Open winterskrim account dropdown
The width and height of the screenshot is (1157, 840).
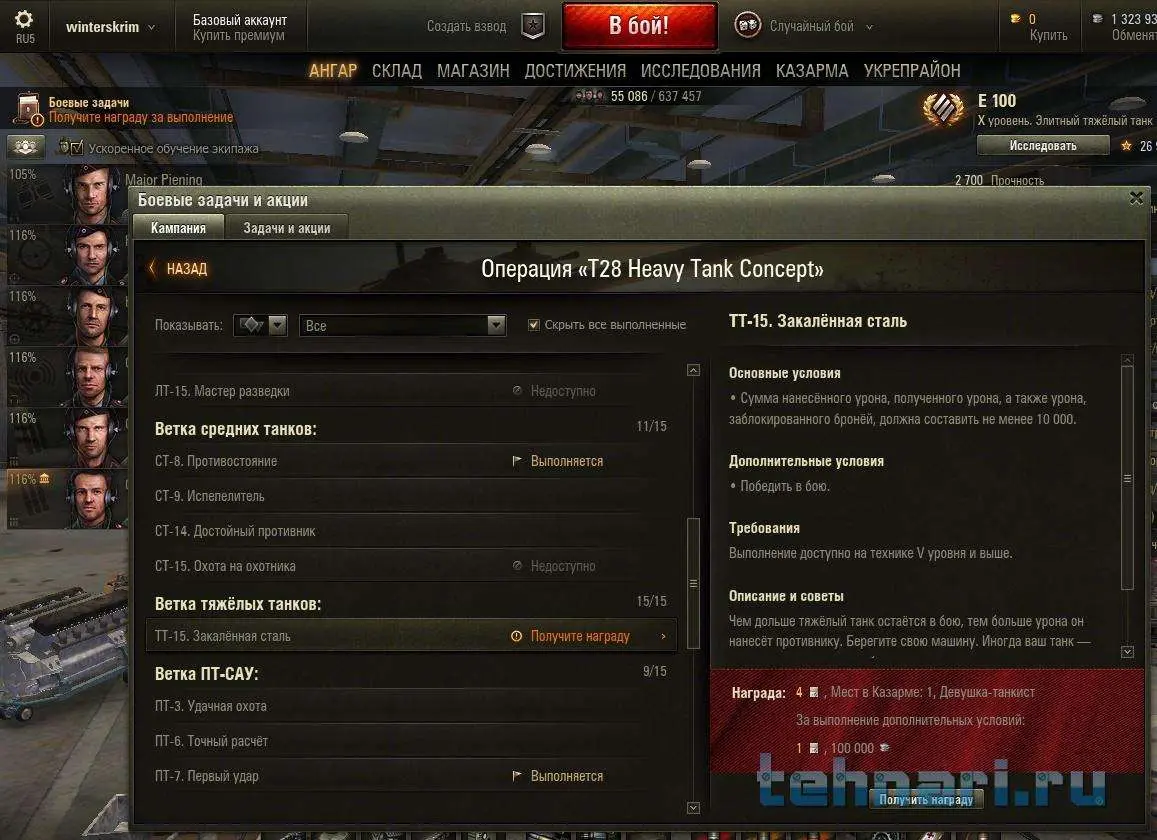[111, 27]
